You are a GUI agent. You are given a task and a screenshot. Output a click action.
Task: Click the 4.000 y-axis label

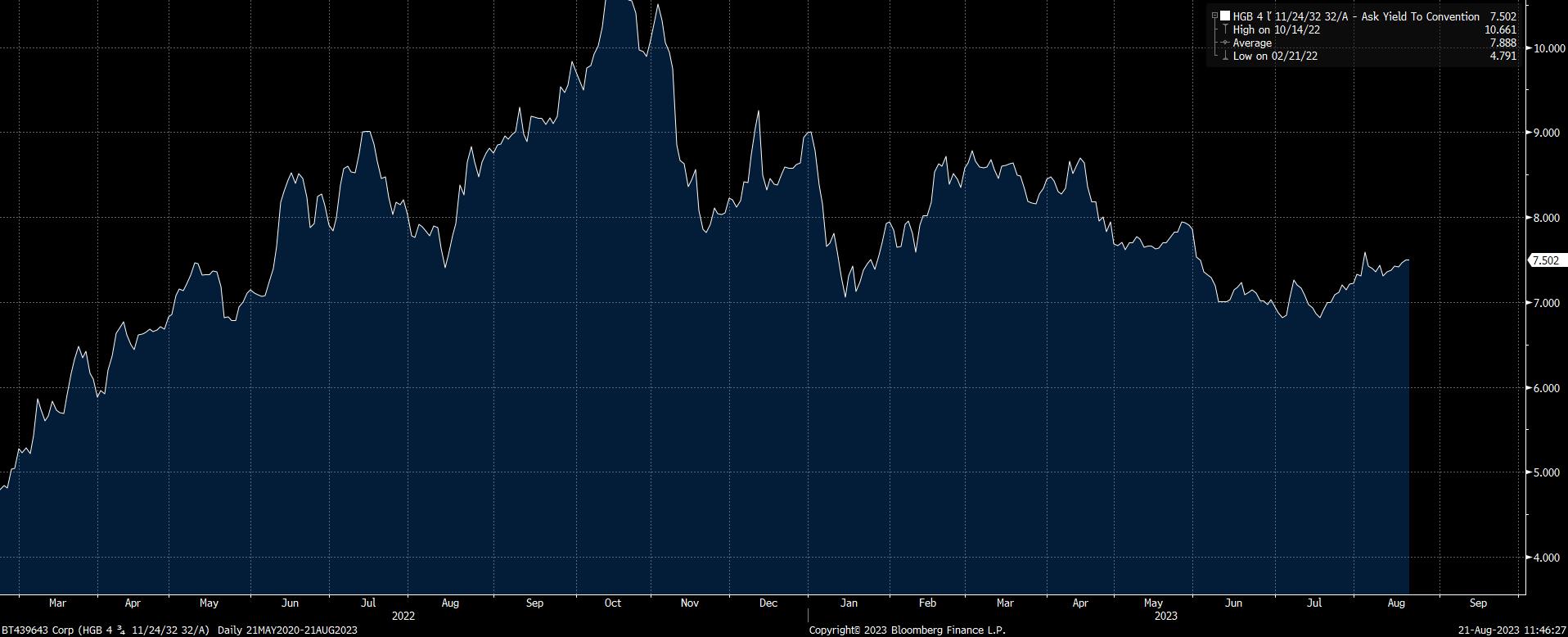pyautogui.click(x=1547, y=558)
